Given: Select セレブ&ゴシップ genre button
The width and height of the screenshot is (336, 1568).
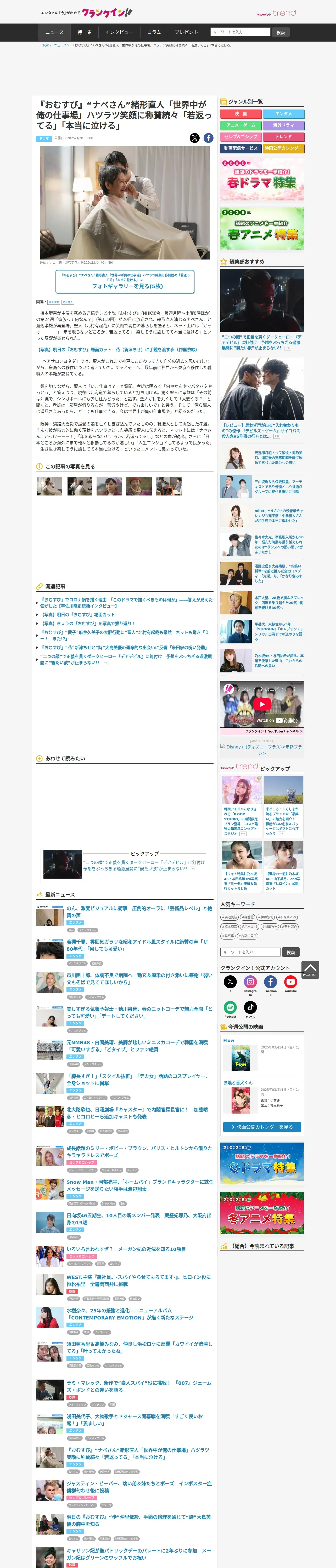Looking at the screenshot, I should [x=241, y=137].
